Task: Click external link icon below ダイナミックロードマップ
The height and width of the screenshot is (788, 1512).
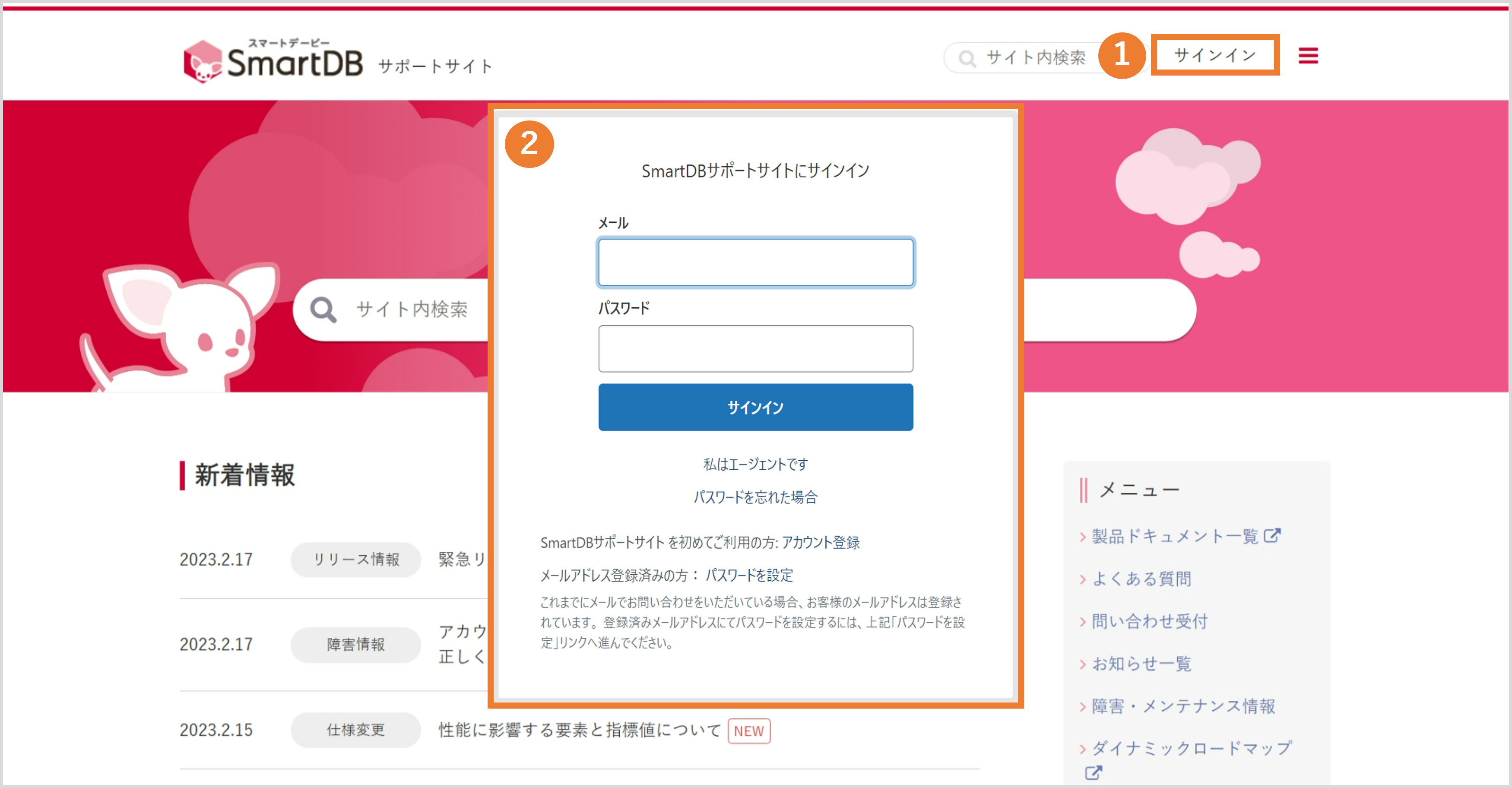Action: [1093, 773]
